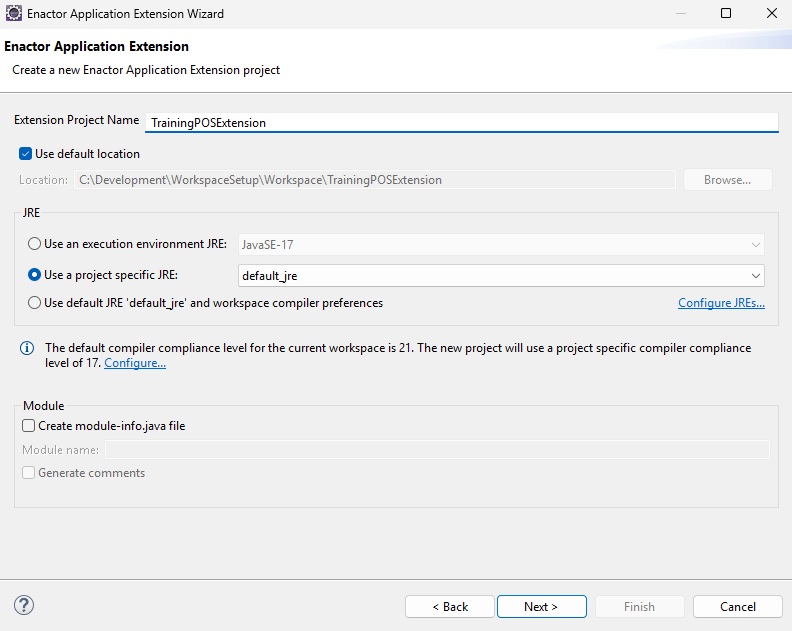
Task: Select Use an execution environment JRE
Action: tap(34, 244)
